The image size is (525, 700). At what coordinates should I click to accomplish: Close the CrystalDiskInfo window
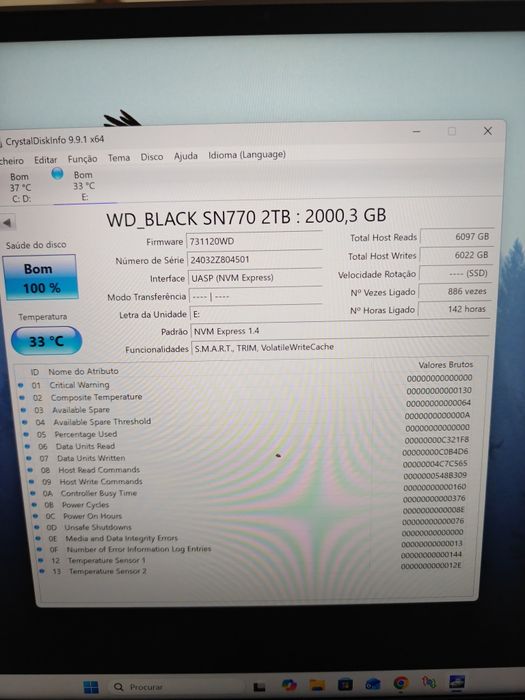coord(488,131)
